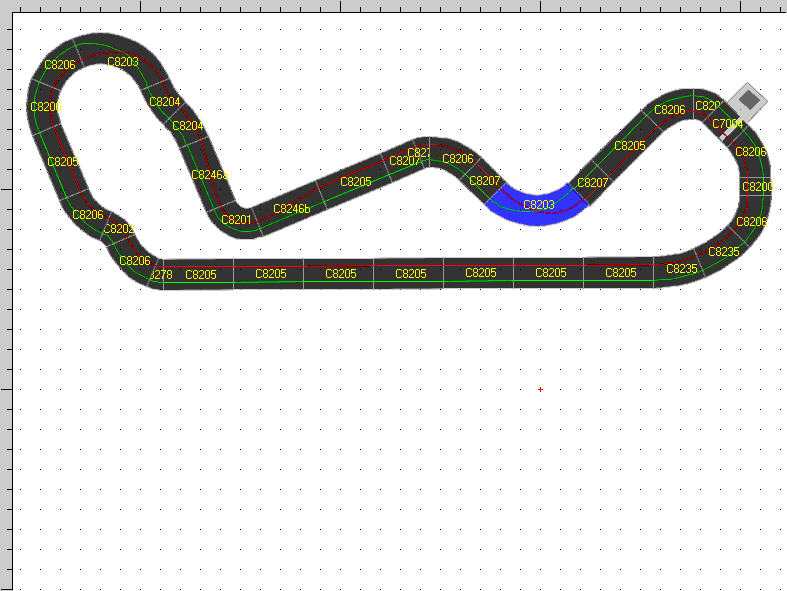The width and height of the screenshot is (787, 591).
Task: Click the C8207 piece right of blue curve
Action: [592, 183]
